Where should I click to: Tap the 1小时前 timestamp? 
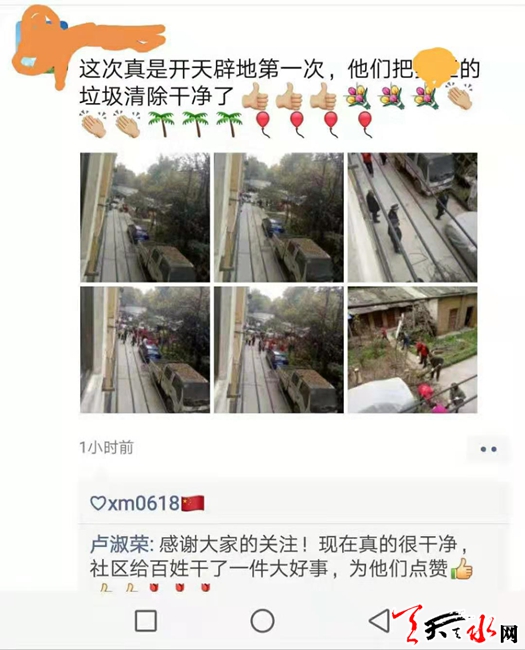point(107,448)
